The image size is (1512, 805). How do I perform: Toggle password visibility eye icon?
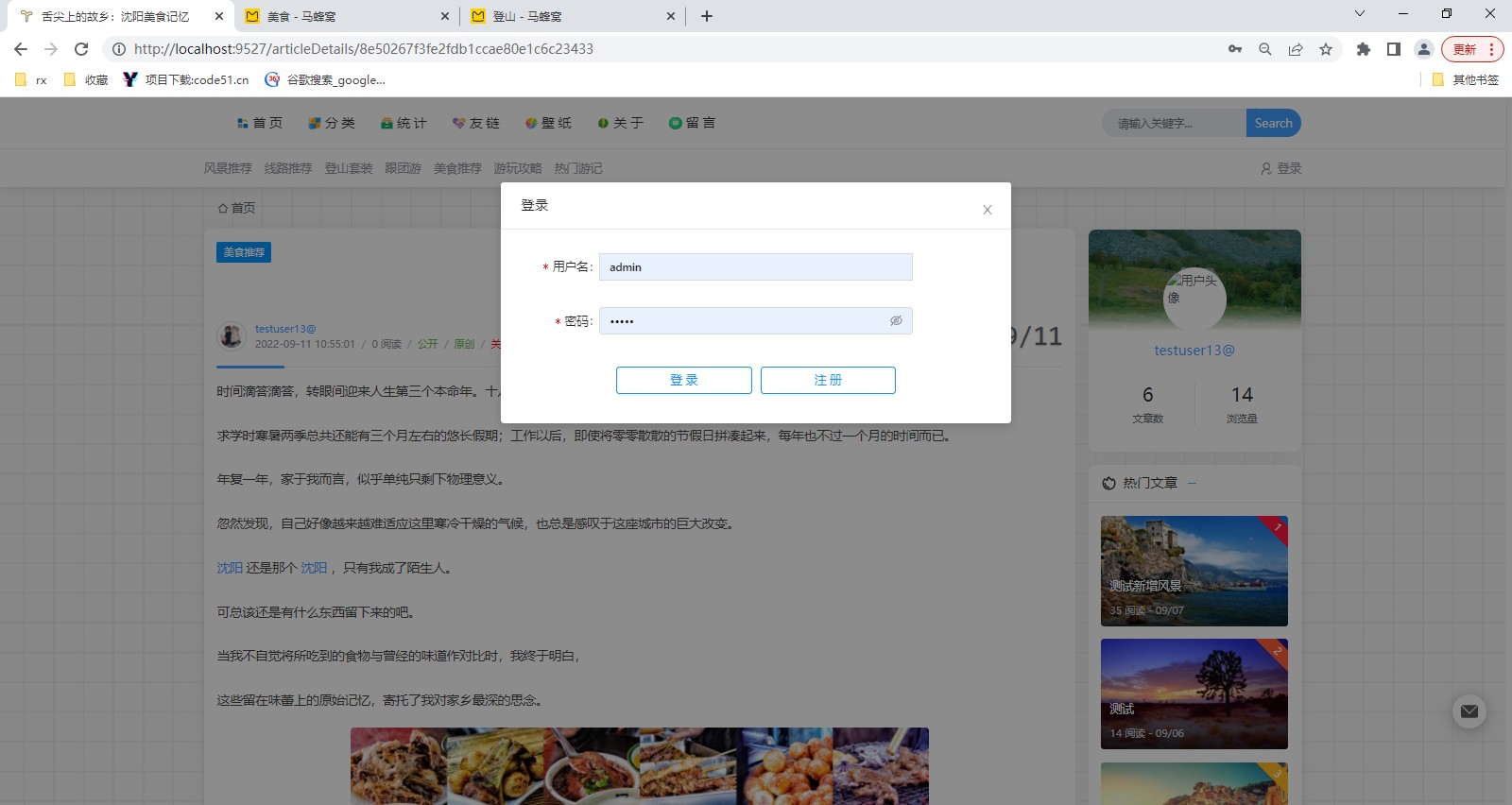pos(896,321)
